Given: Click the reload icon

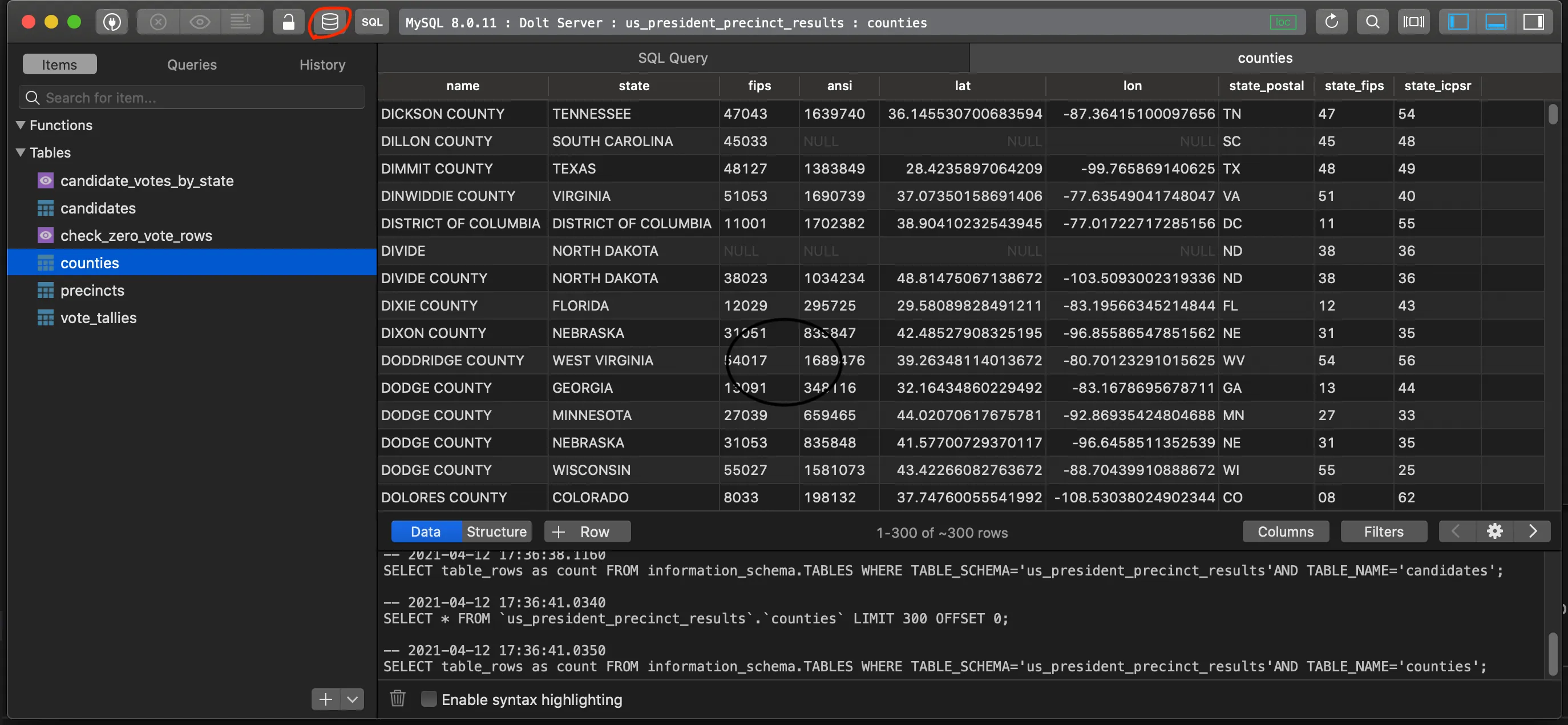Looking at the screenshot, I should click(x=1331, y=22).
